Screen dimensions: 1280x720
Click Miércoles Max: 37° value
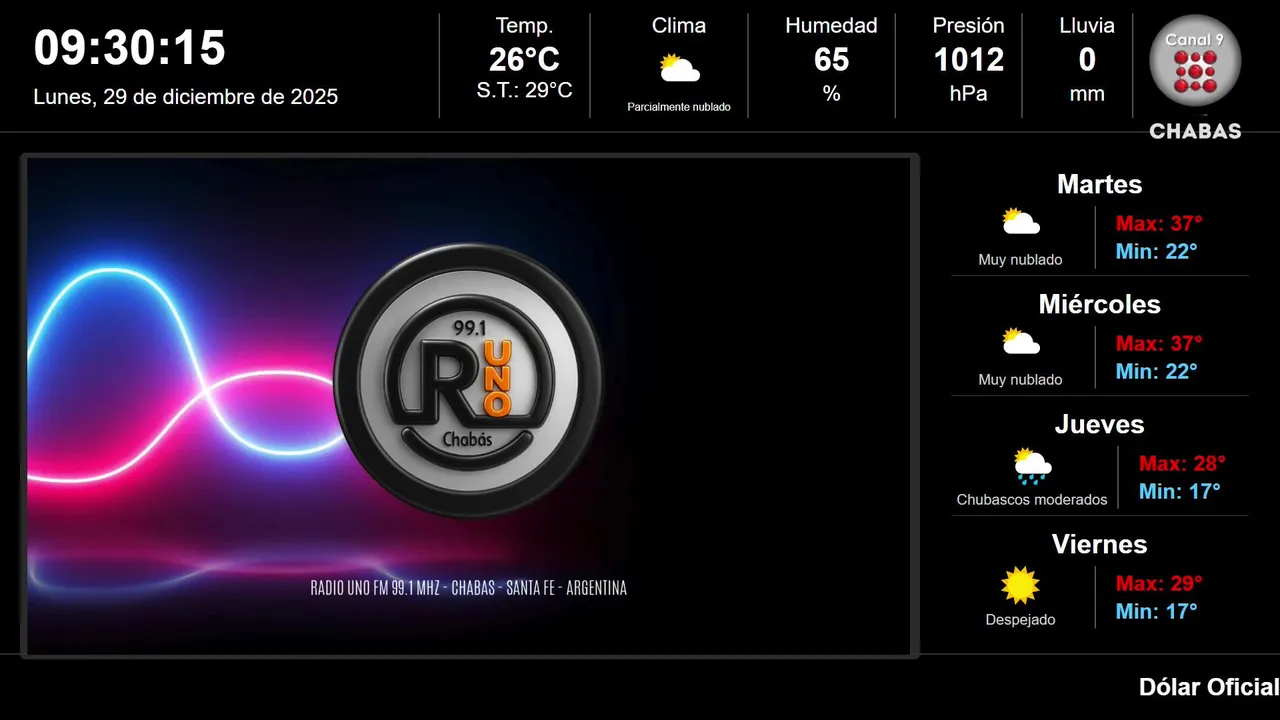point(1159,343)
